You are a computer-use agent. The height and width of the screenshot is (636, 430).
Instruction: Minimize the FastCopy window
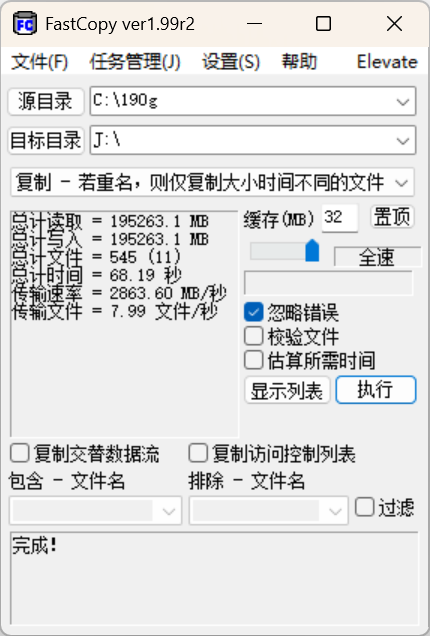[x=254, y=24]
